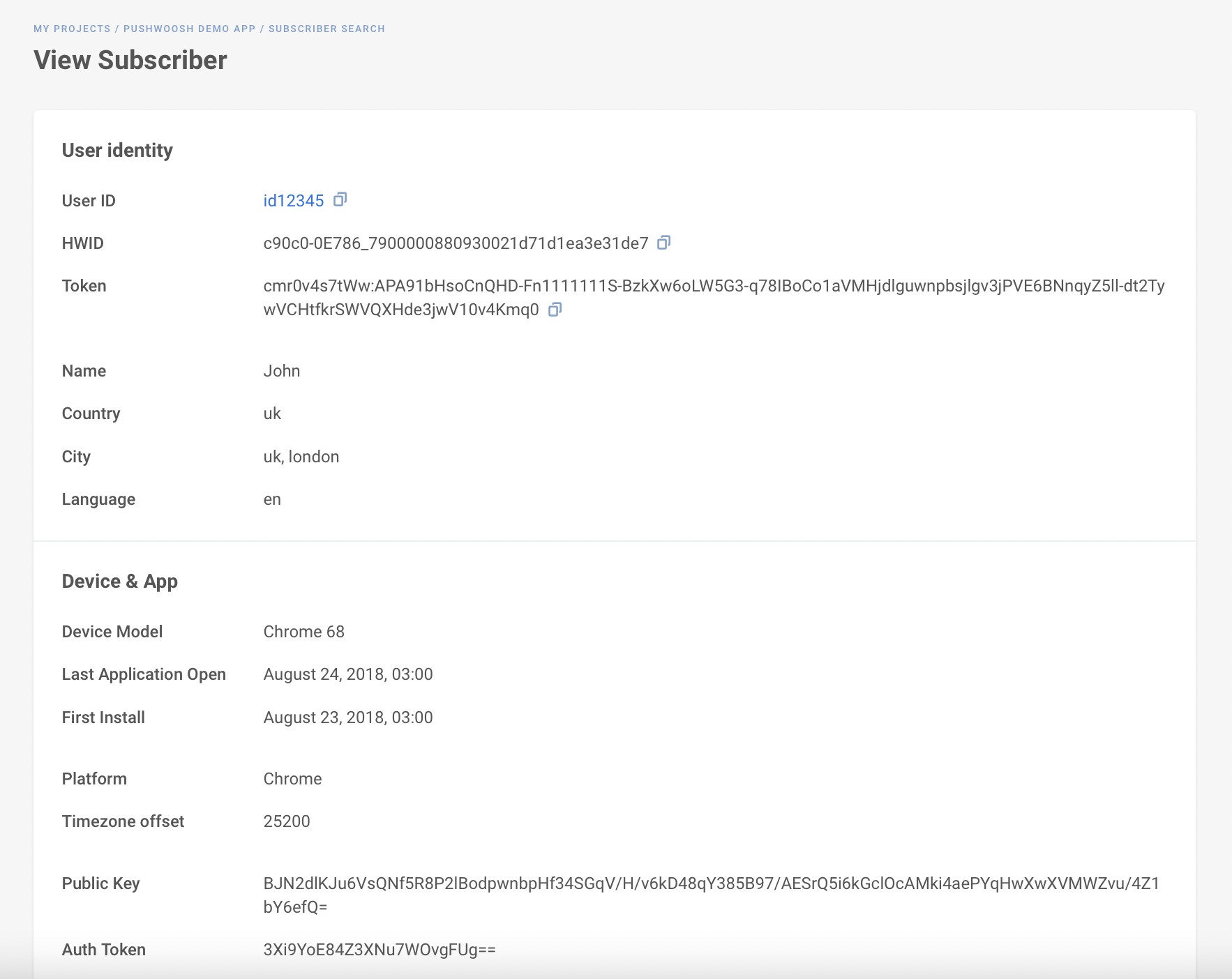Click Device Model value Chrome 68
1232x979 pixels.
(304, 632)
